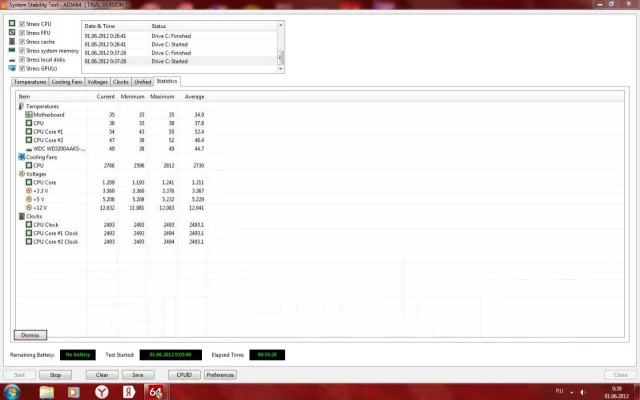Toggle the Stress CPU checkbox
640x400 pixels.
pyautogui.click(x=22, y=24)
